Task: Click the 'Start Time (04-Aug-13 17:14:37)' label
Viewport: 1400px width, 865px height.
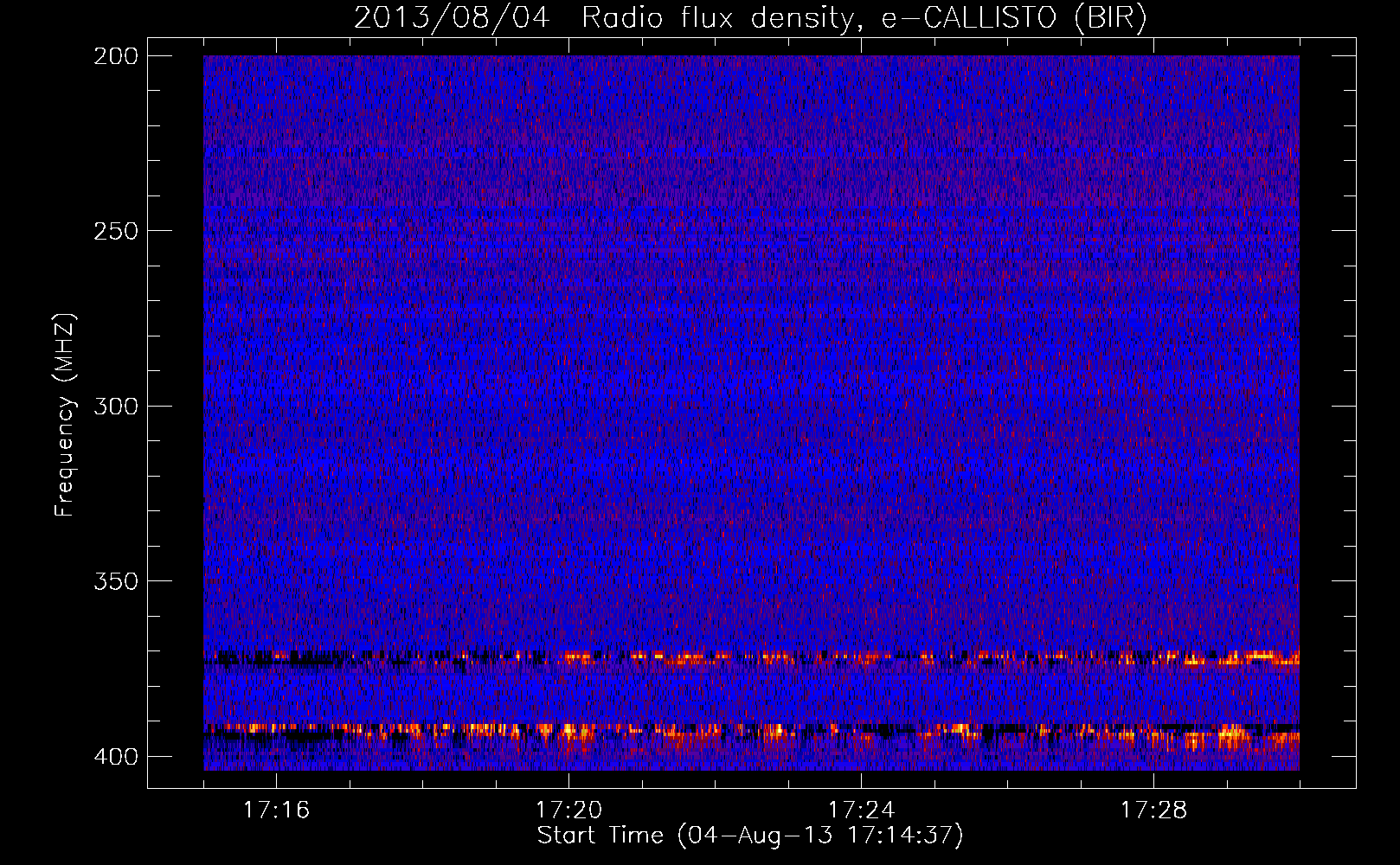Action: (750, 836)
